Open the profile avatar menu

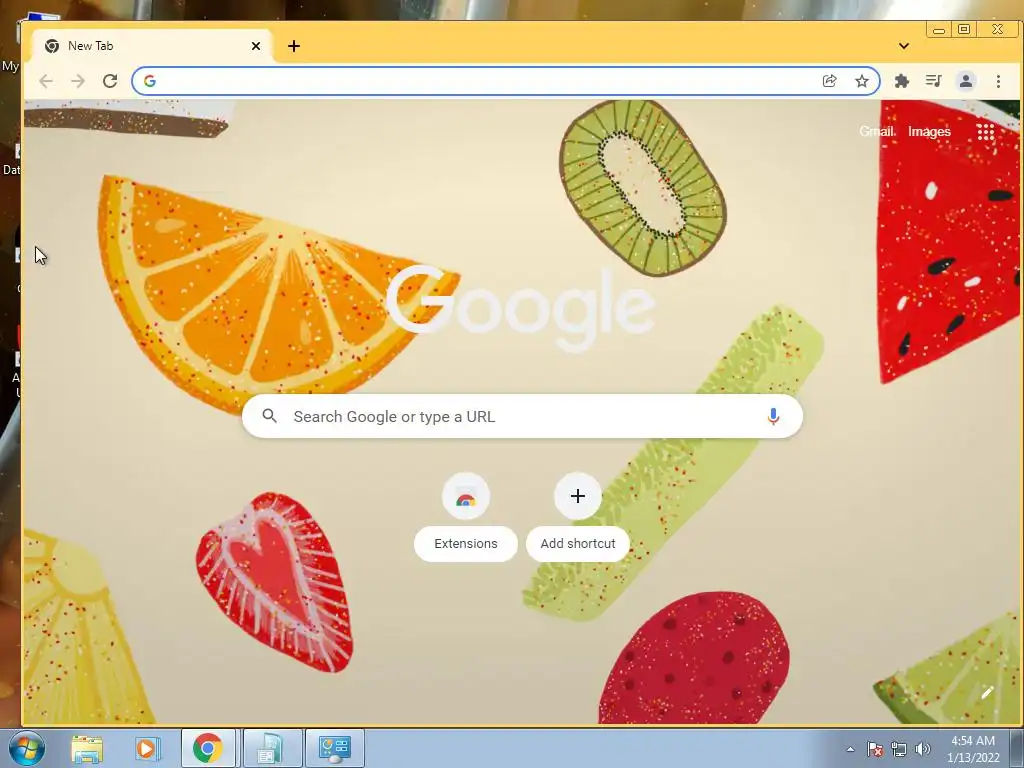point(966,81)
